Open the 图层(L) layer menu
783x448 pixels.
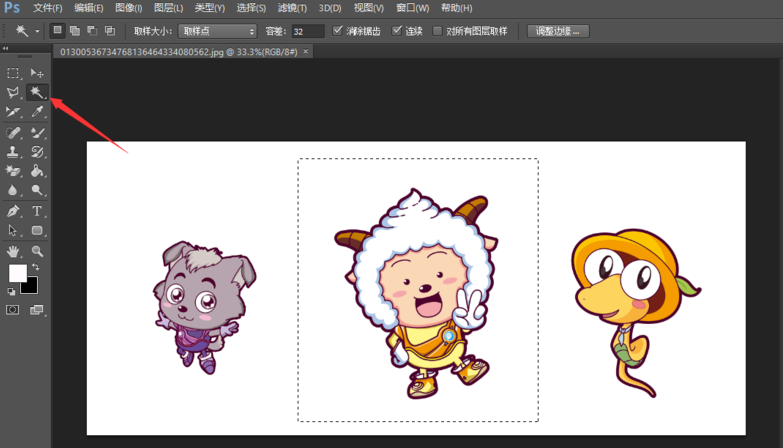[x=170, y=8]
